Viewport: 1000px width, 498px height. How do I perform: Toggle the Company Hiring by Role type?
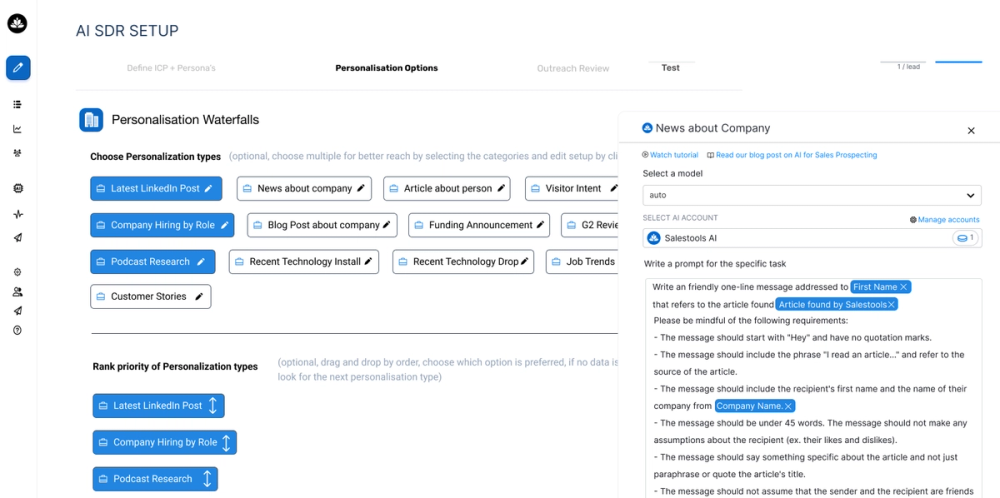[x=162, y=225]
